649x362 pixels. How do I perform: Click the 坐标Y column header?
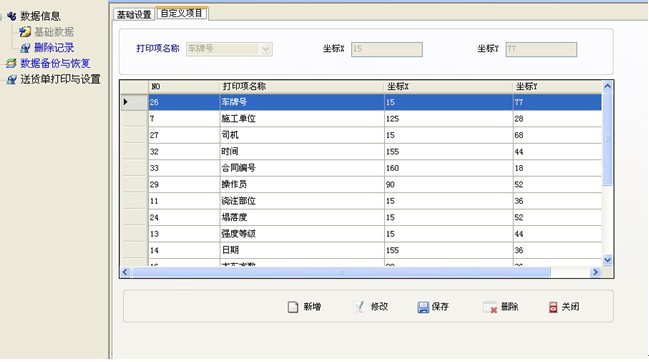coord(557,86)
